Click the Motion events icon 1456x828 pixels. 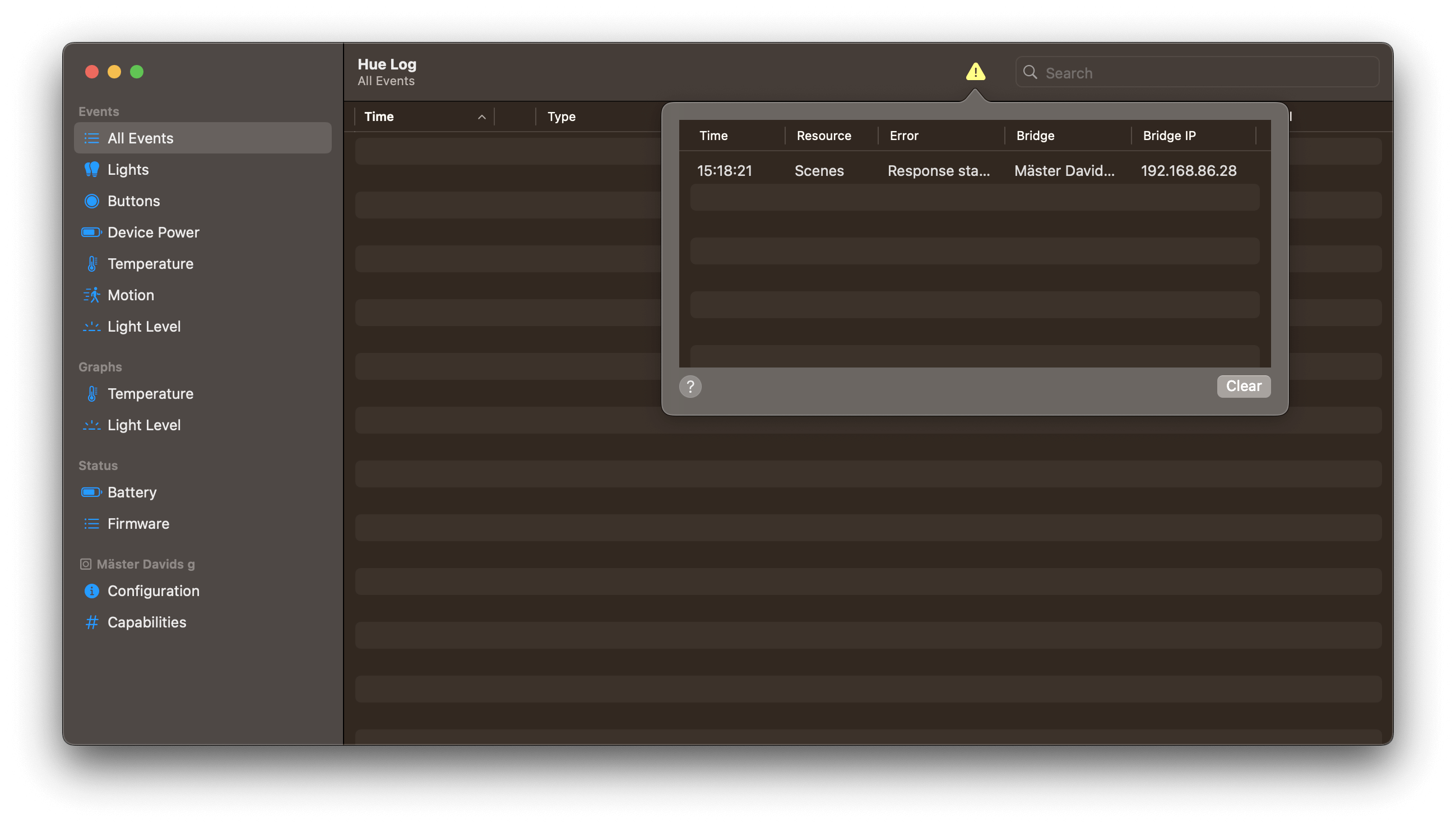(x=92, y=295)
